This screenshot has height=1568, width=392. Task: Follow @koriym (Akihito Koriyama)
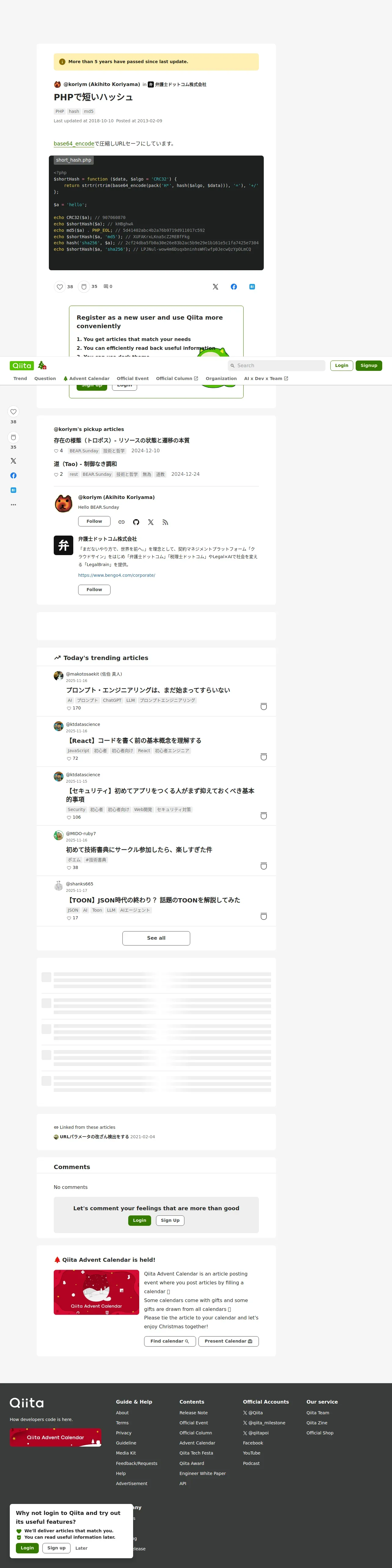coord(94,522)
